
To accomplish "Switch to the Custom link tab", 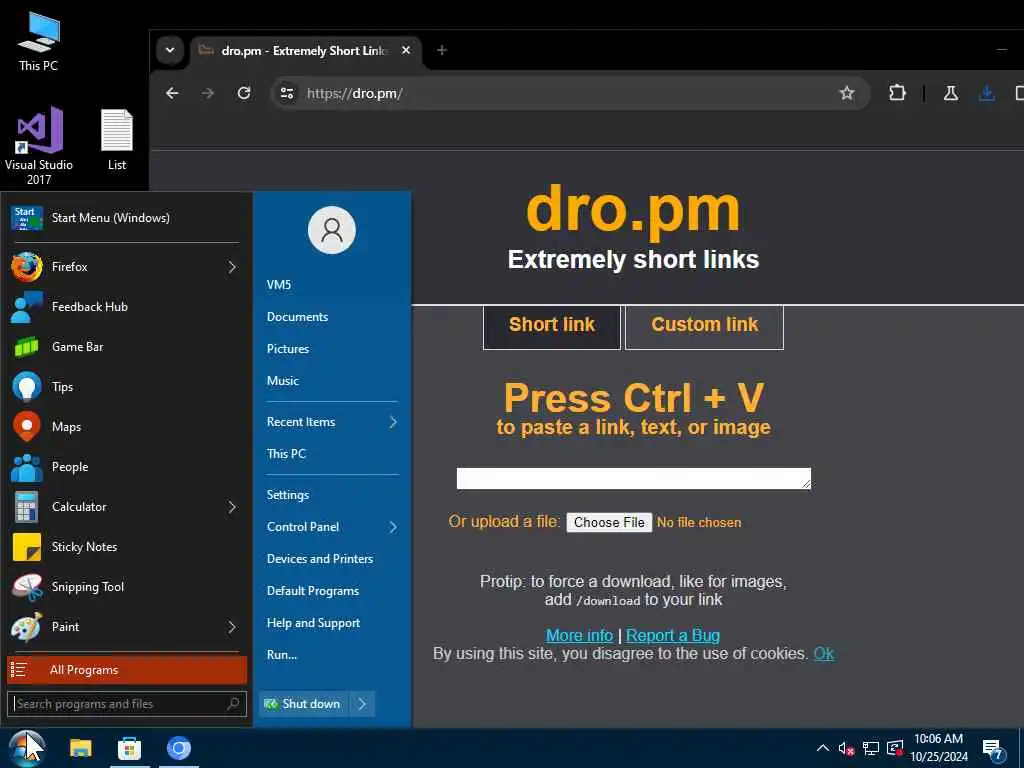I will (704, 327).
